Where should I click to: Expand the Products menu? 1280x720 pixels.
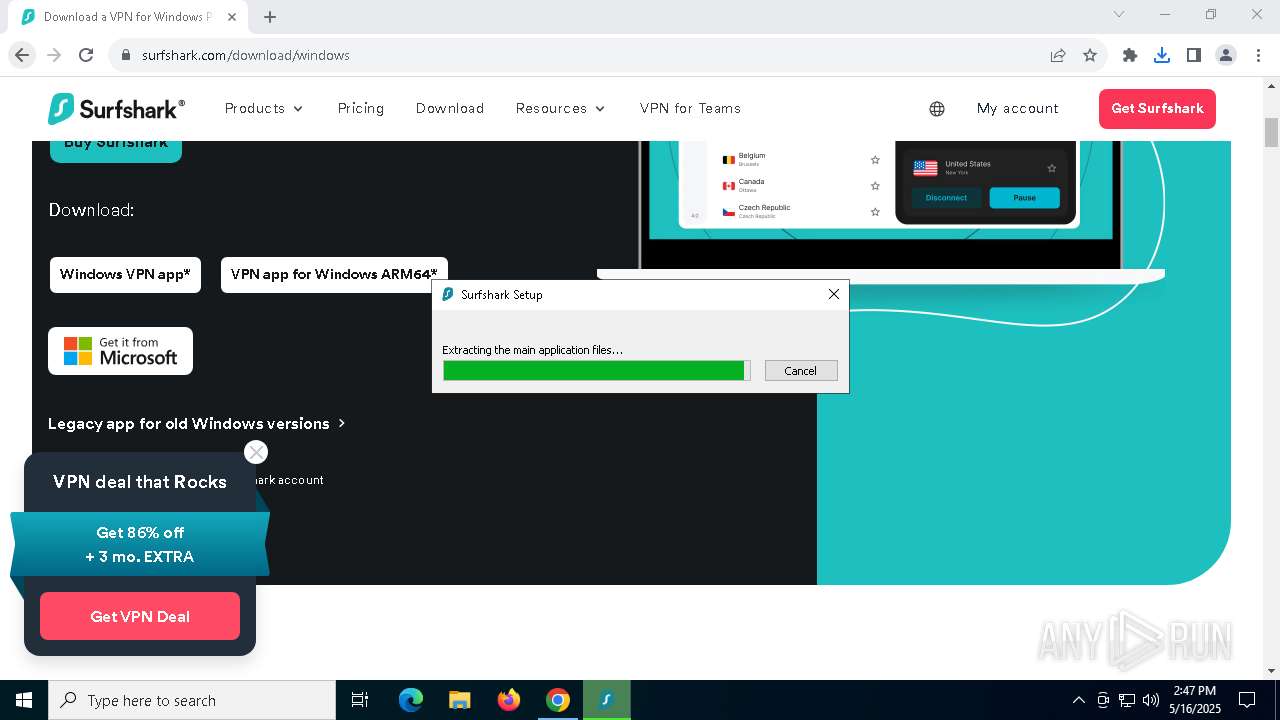pyautogui.click(x=264, y=108)
